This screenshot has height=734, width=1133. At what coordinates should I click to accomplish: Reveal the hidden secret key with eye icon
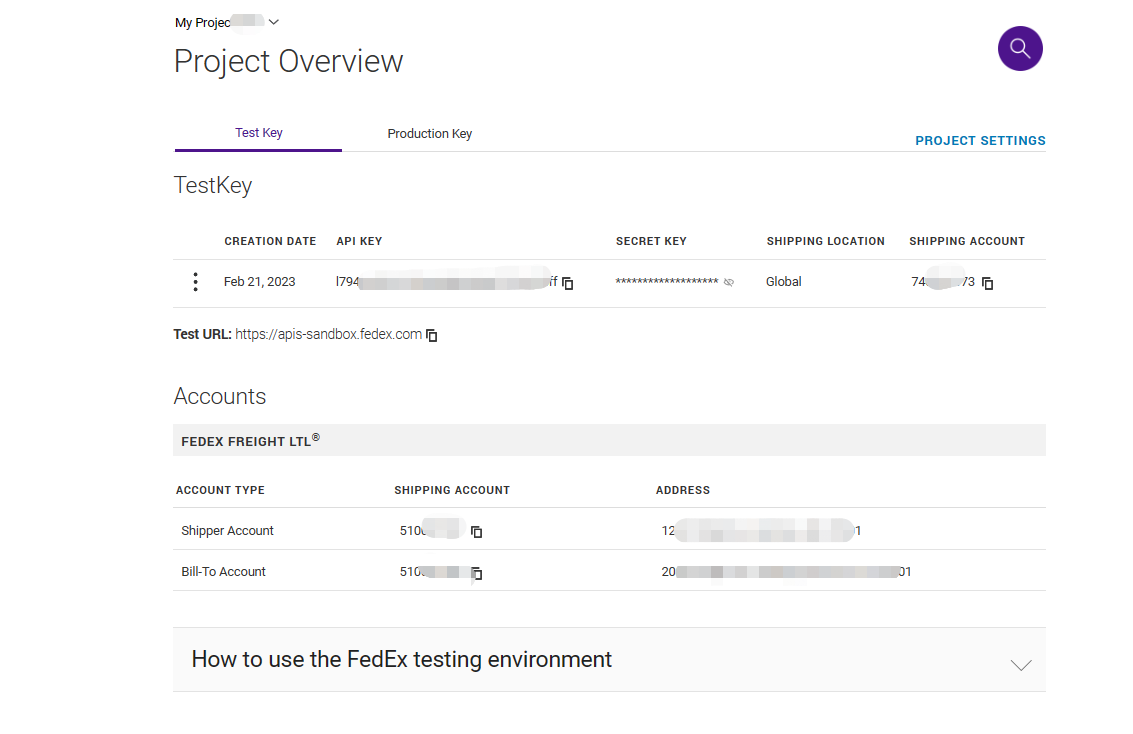(x=729, y=282)
